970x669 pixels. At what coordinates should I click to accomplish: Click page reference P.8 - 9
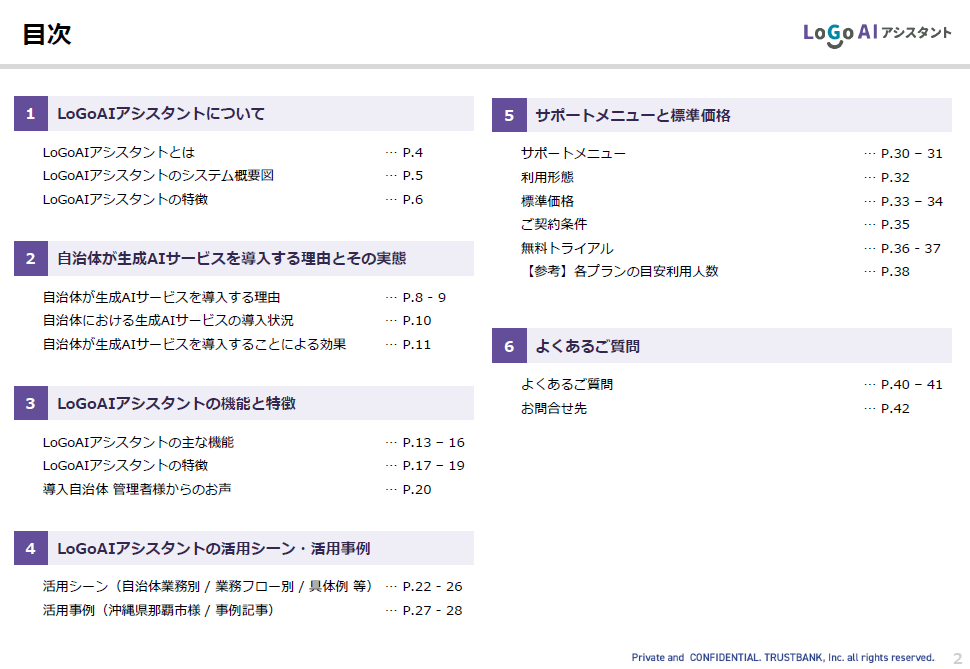424,298
